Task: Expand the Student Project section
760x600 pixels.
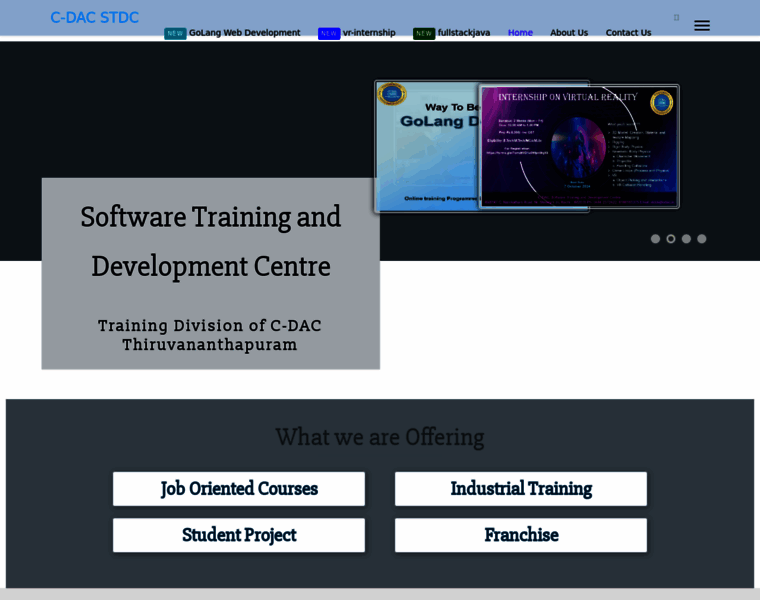Action: tap(239, 535)
